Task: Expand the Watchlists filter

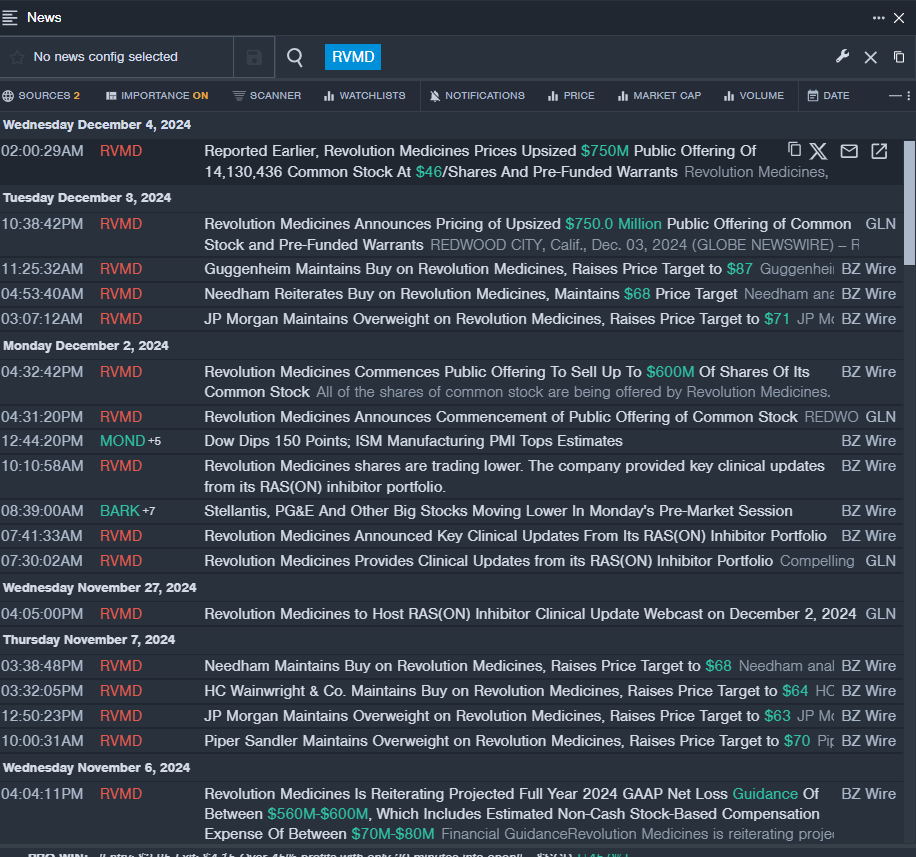Action: 364,96
